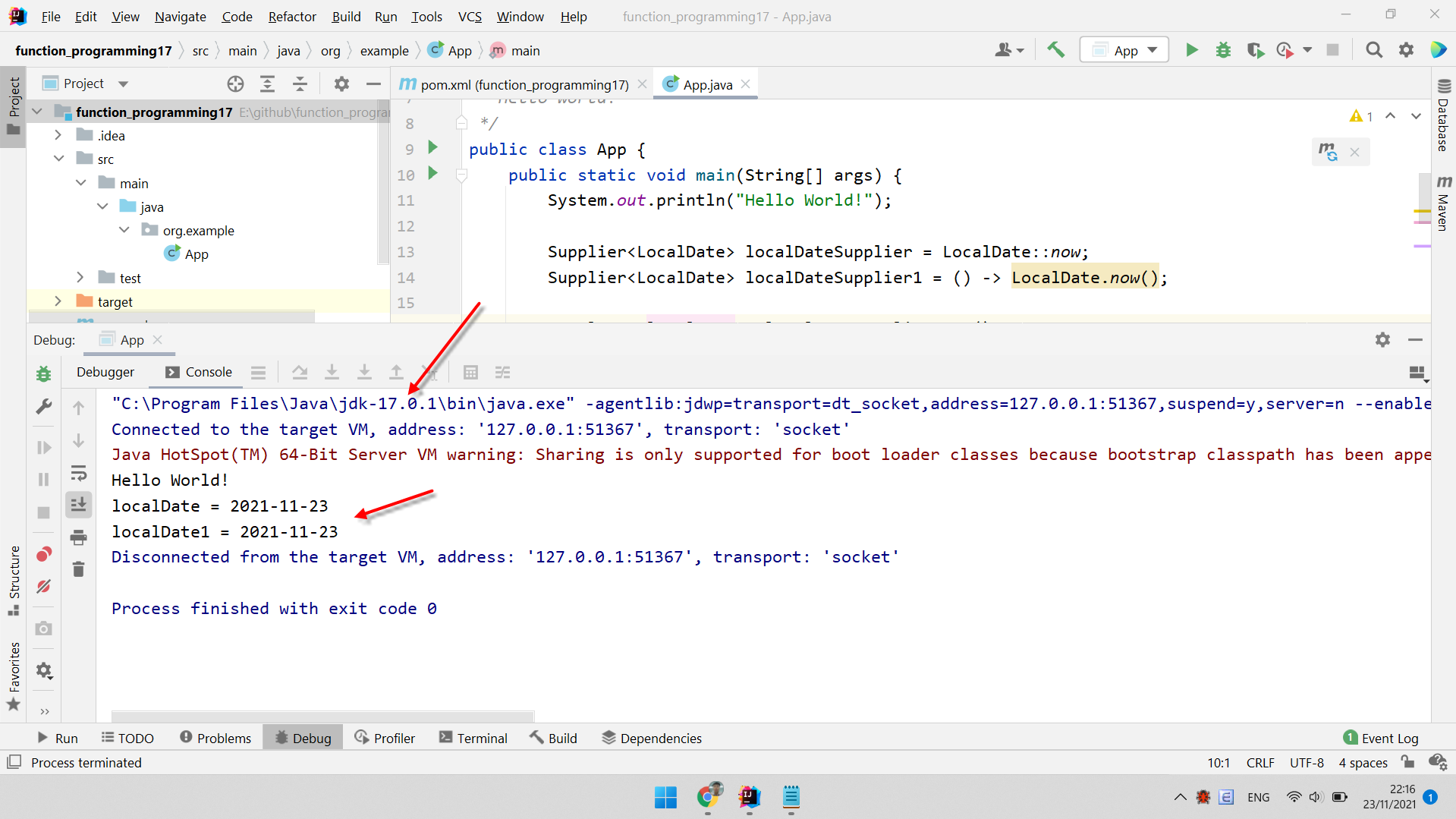Open Profiler tool window
Image resolution: width=1456 pixels, height=819 pixels.
tap(385, 738)
